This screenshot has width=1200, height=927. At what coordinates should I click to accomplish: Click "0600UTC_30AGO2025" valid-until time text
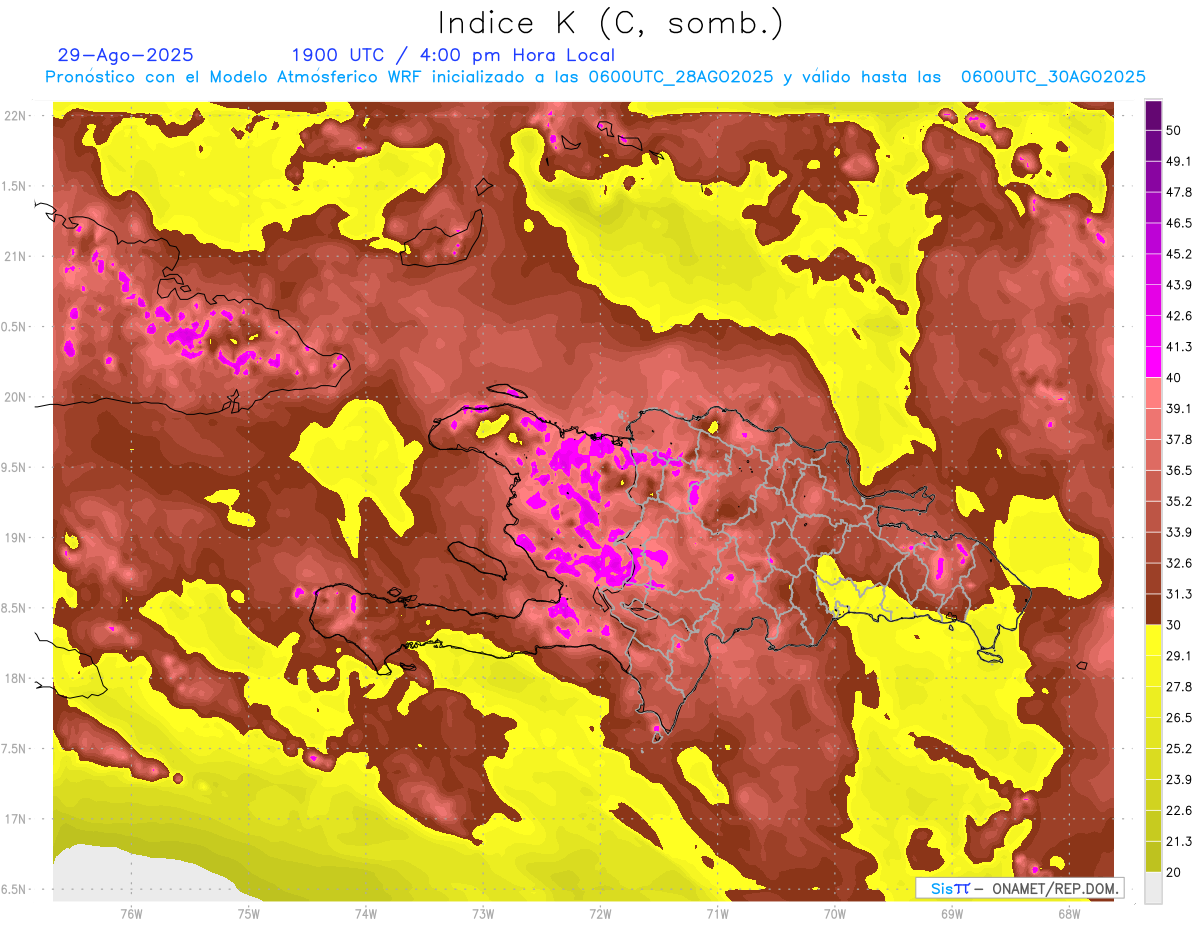pyautogui.click(x=1053, y=77)
